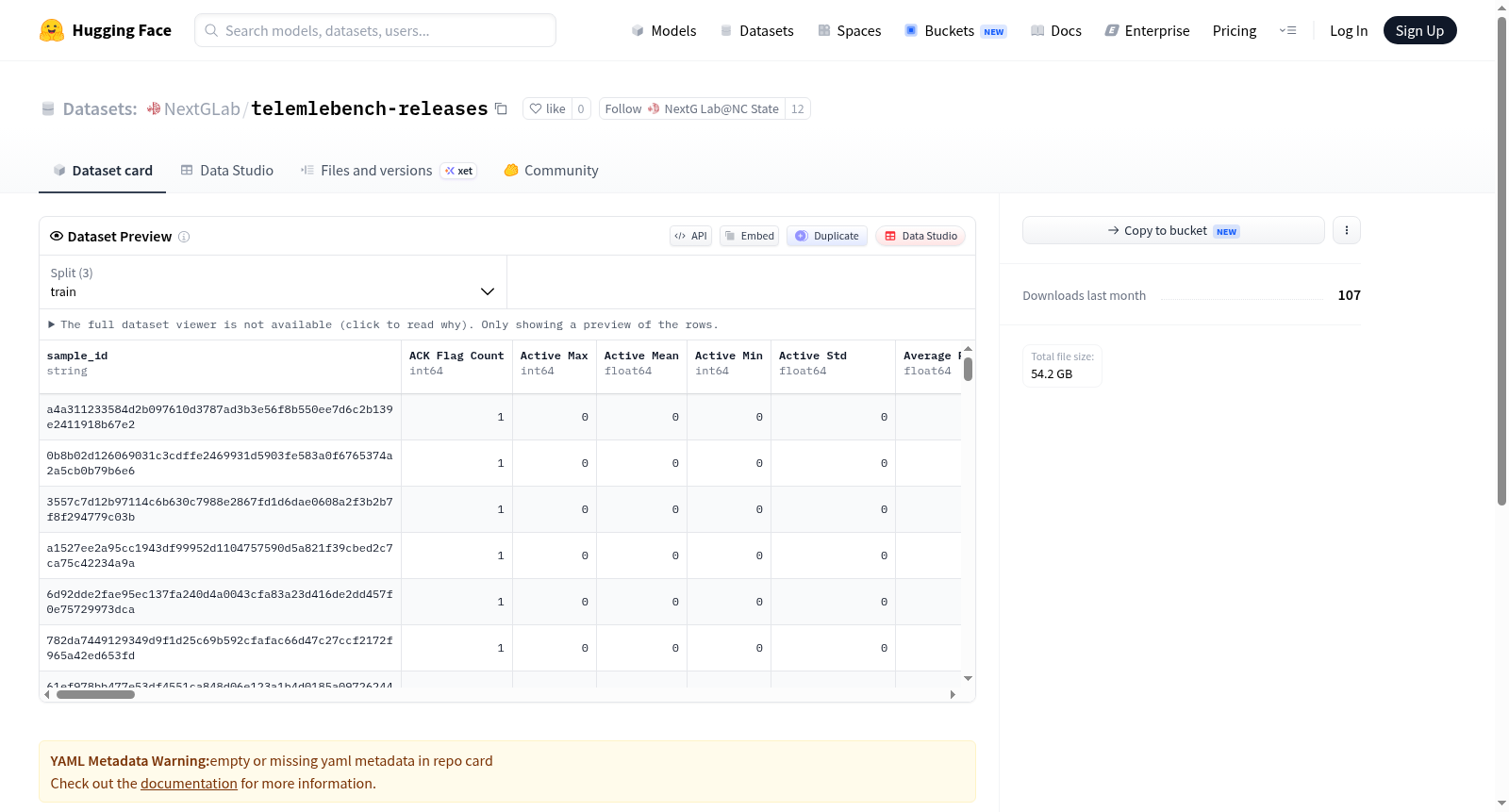
Task: Open Datasets in the top navigation
Action: click(x=756, y=30)
